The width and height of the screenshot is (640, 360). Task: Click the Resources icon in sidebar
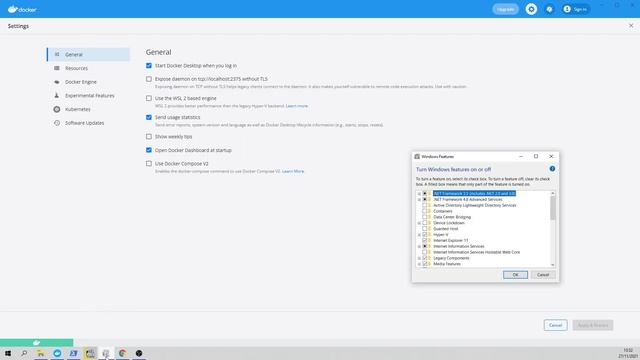coord(57,68)
